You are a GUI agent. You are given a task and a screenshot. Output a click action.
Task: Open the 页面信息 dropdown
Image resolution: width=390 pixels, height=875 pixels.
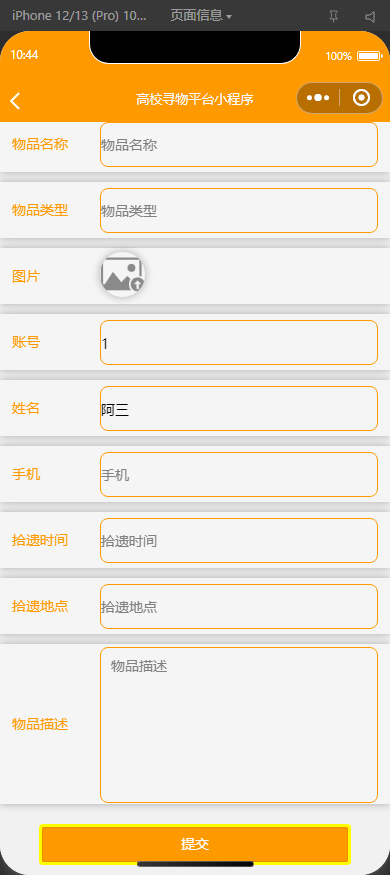pyautogui.click(x=201, y=16)
